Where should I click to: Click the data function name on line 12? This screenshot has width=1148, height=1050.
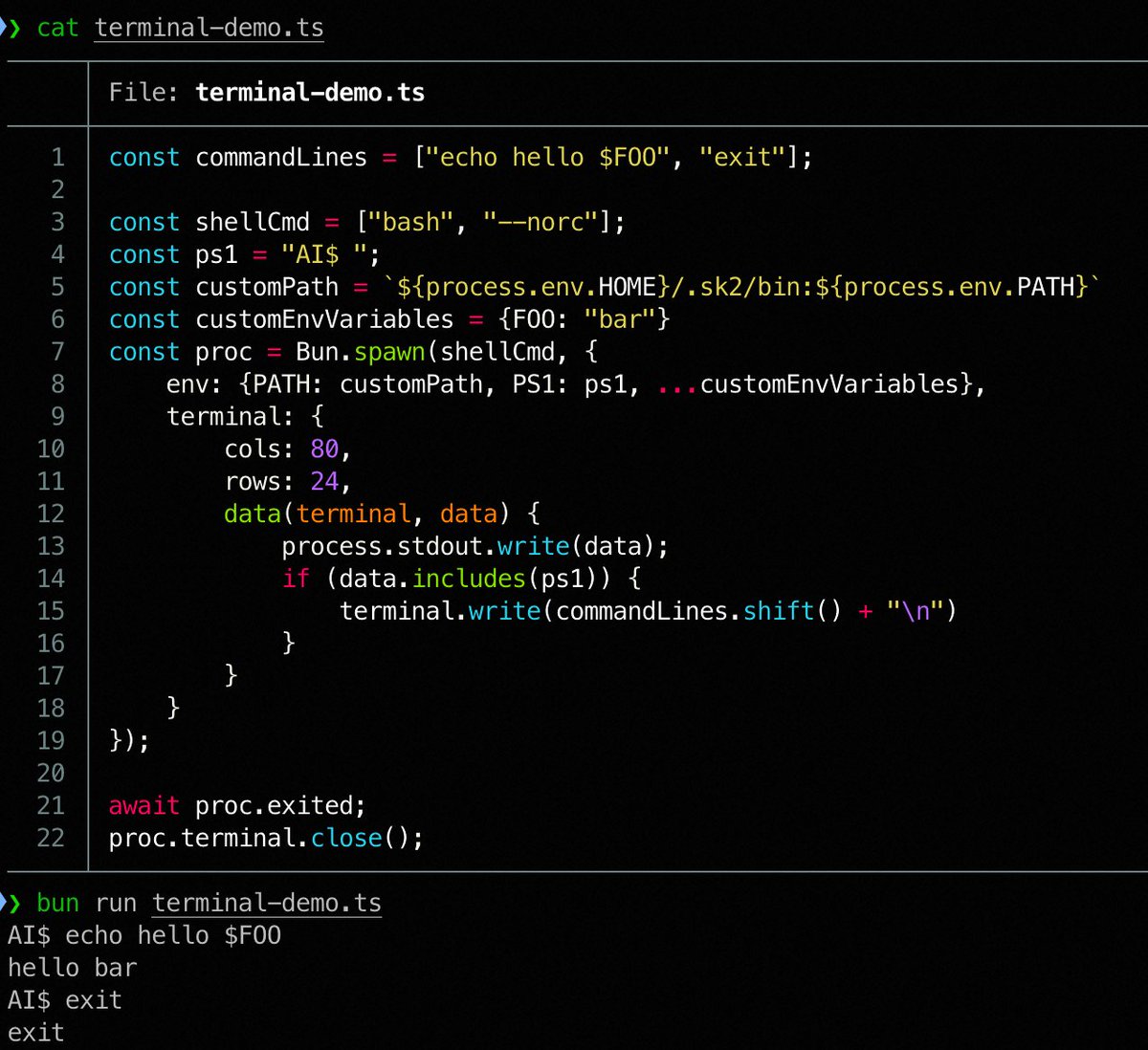tap(253, 514)
